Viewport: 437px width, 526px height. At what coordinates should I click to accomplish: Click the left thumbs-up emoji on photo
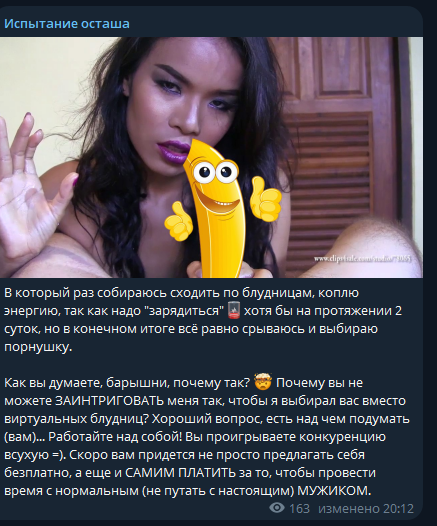[x=178, y=220]
